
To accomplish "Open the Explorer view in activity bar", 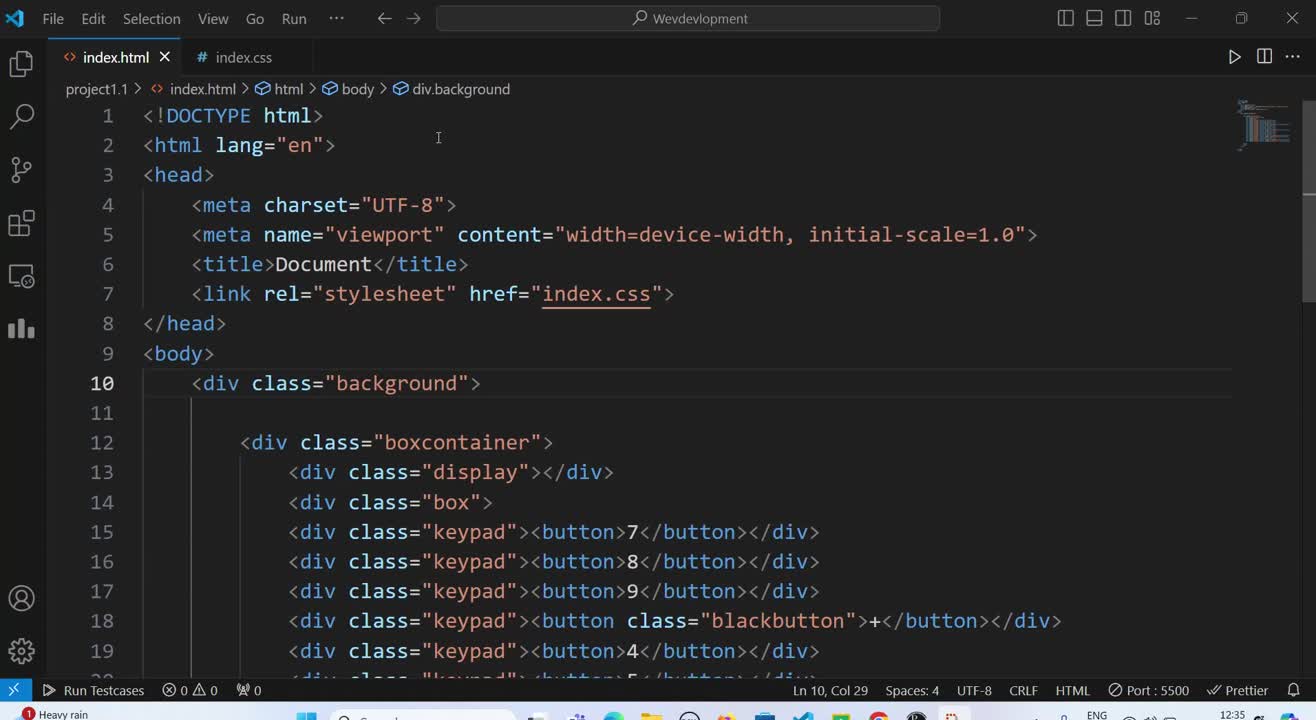I will (21, 65).
